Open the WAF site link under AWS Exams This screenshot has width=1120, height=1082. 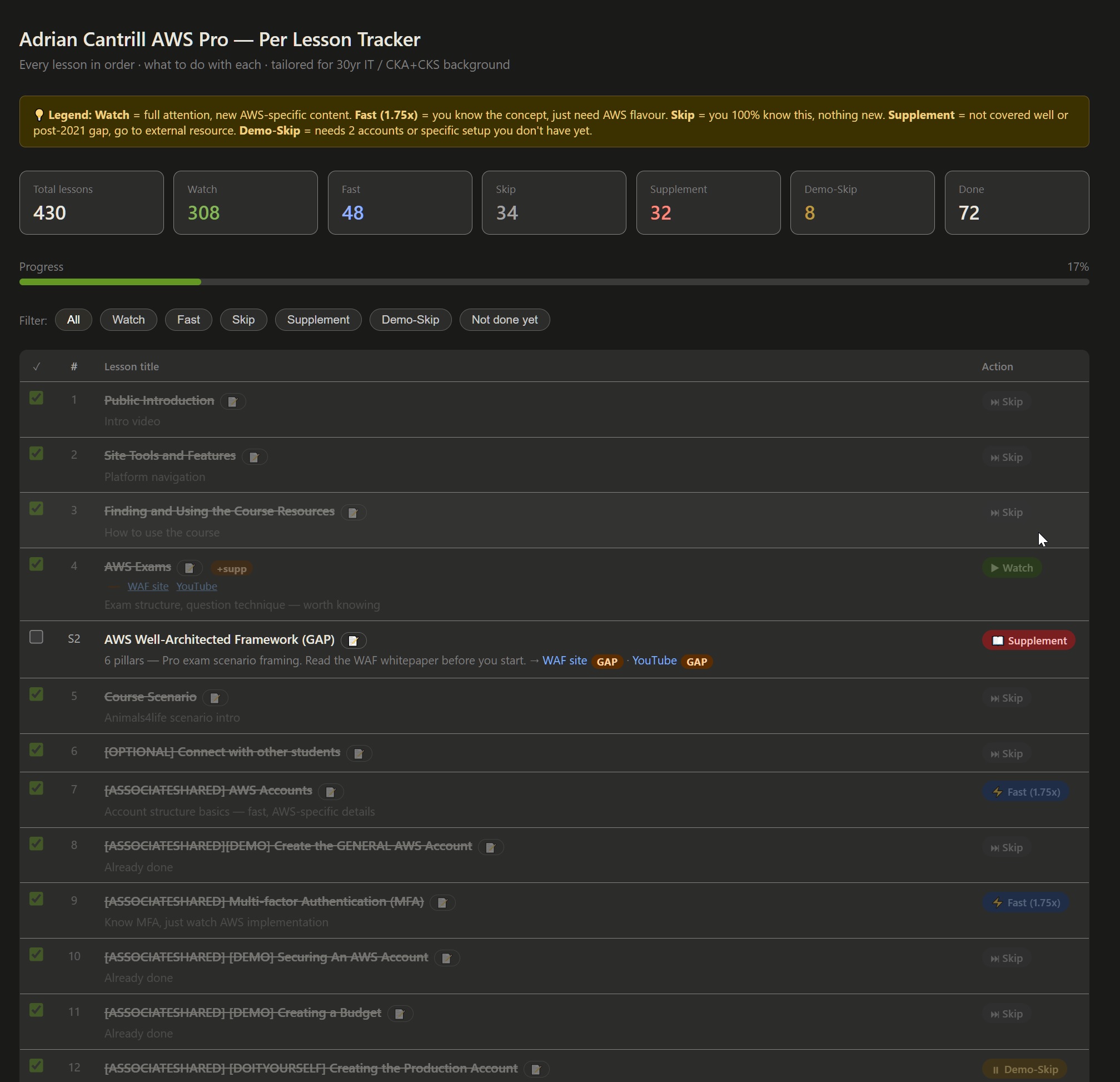pos(148,587)
